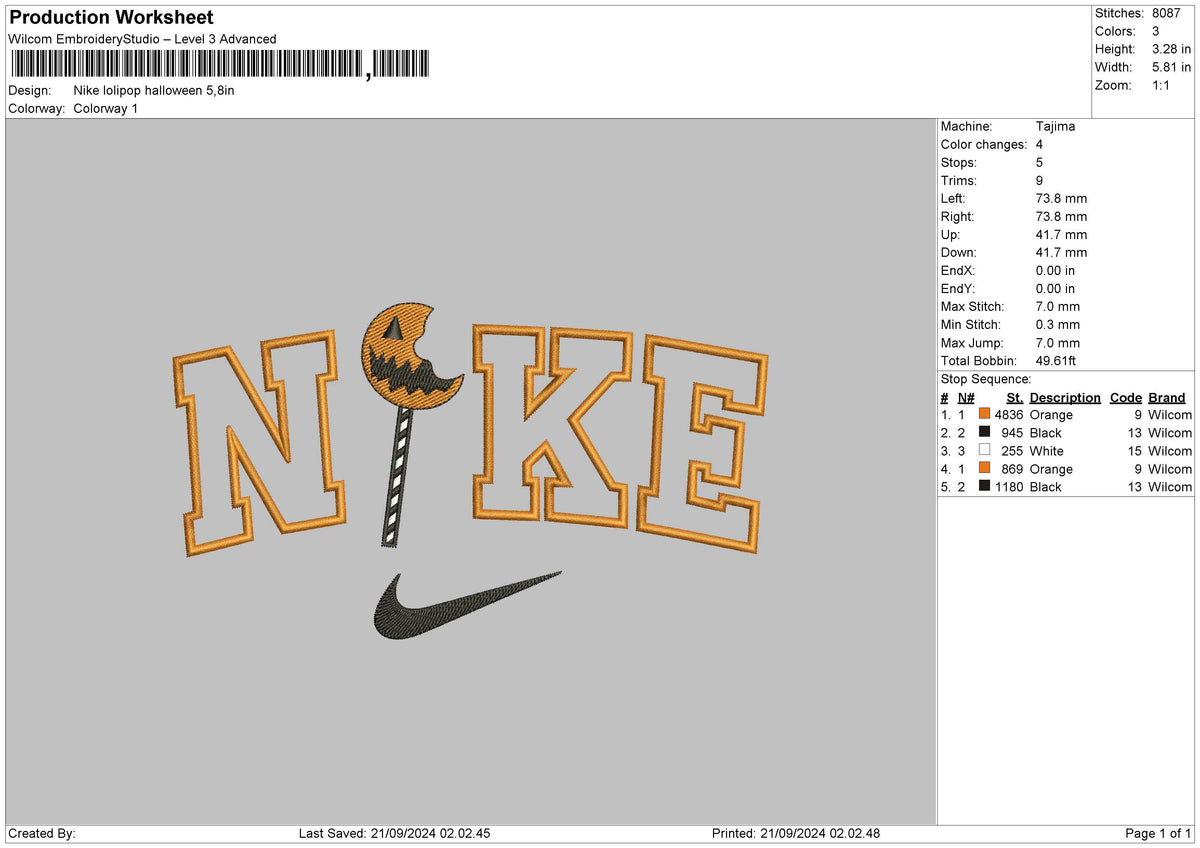Click the orange swatch in the 869-stitch row
This screenshot has width=1200, height=848.
point(985,468)
